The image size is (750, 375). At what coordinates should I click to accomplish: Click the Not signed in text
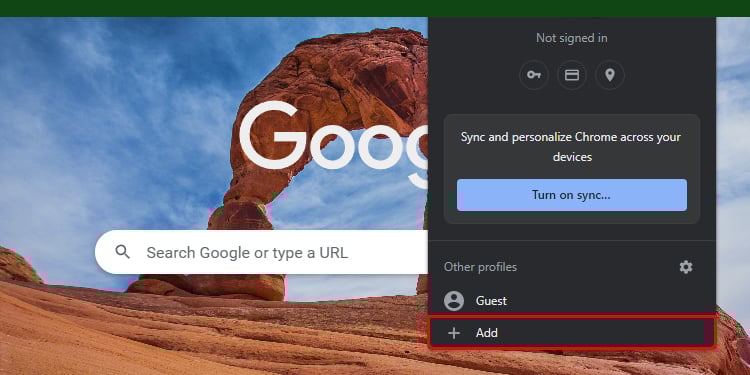[x=572, y=38]
